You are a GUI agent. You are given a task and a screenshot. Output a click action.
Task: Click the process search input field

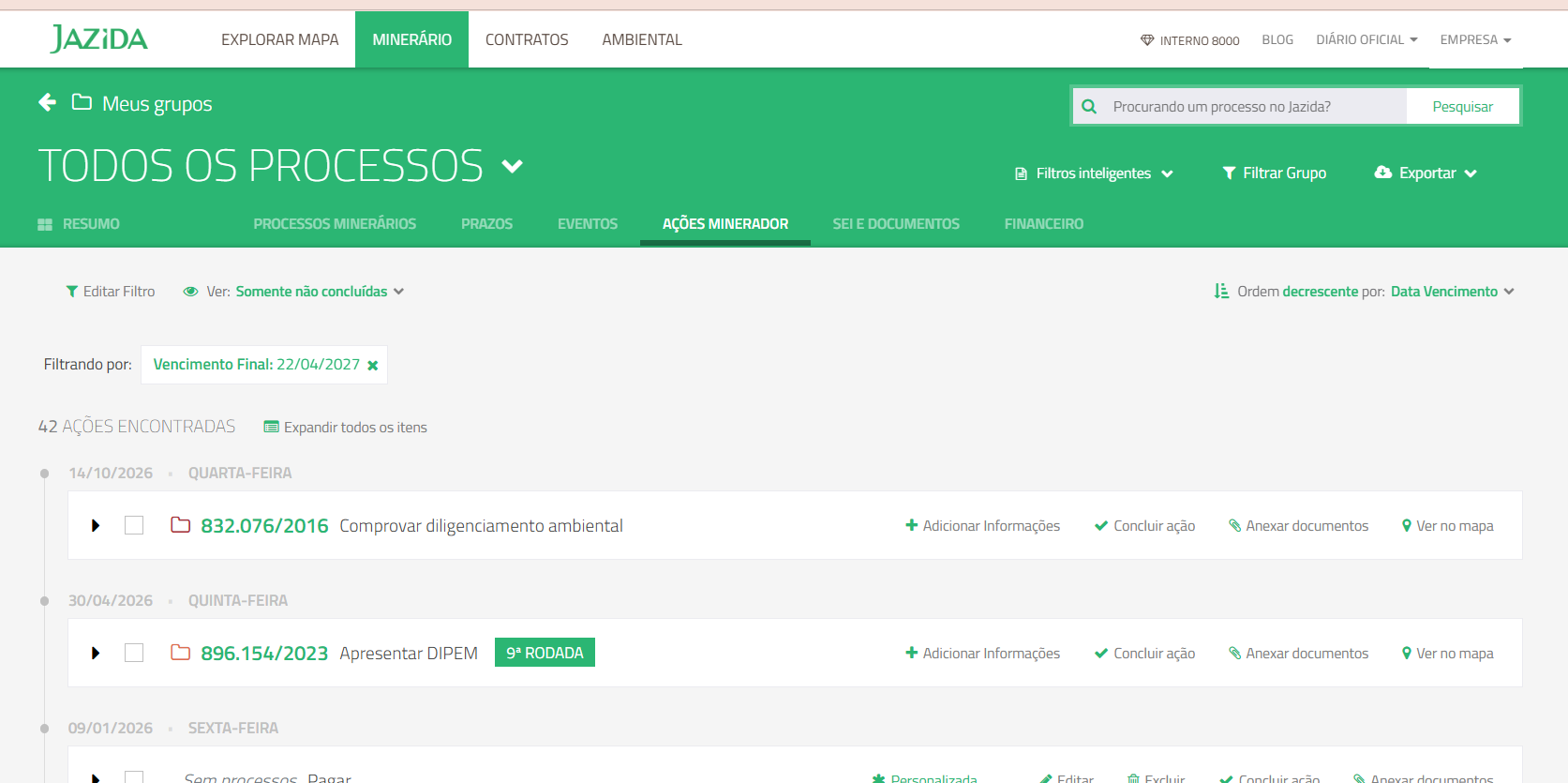pos(1254,107)
